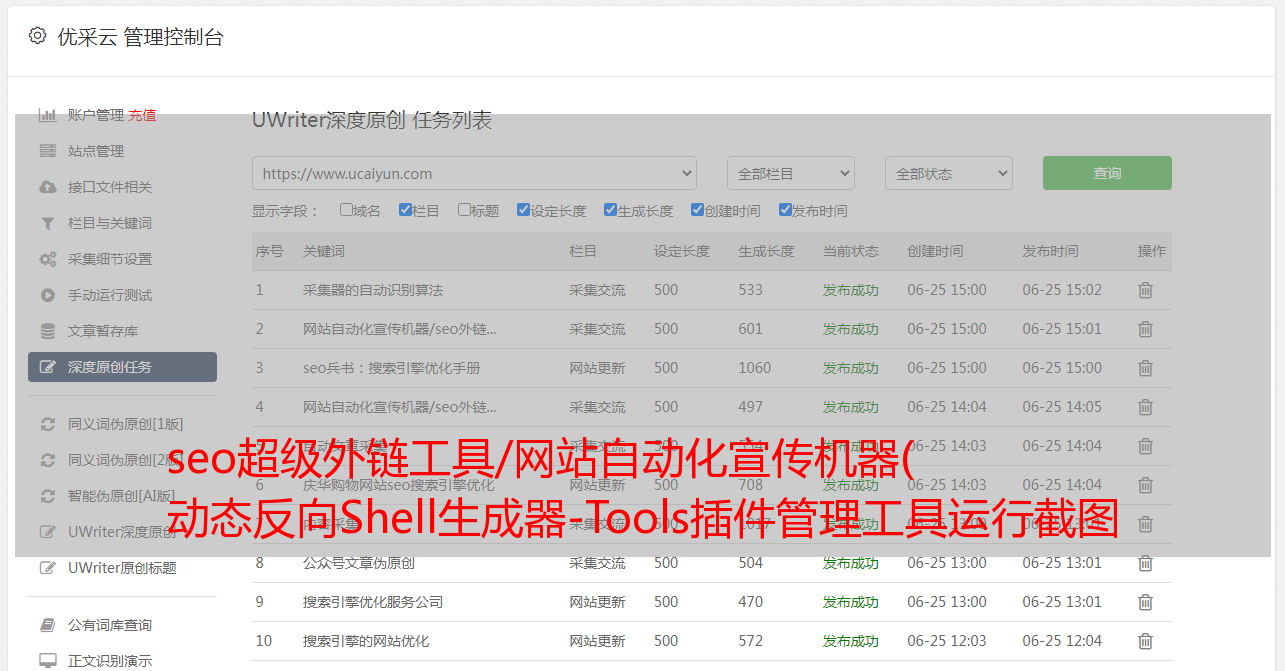Delete the 采集器的自动识别算法 task

click(1145, 290)
